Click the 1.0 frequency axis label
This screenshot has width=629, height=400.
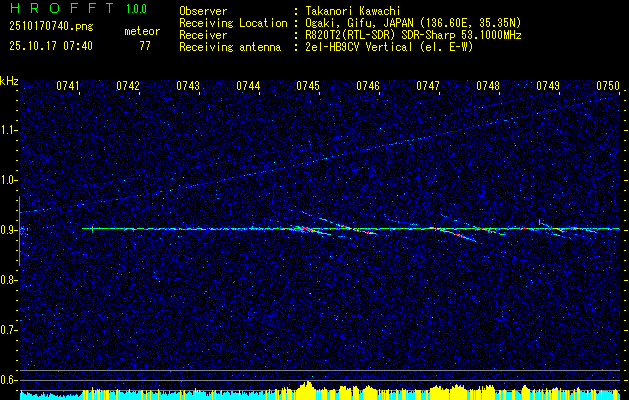pyautogui.click(x=9, y=181)
